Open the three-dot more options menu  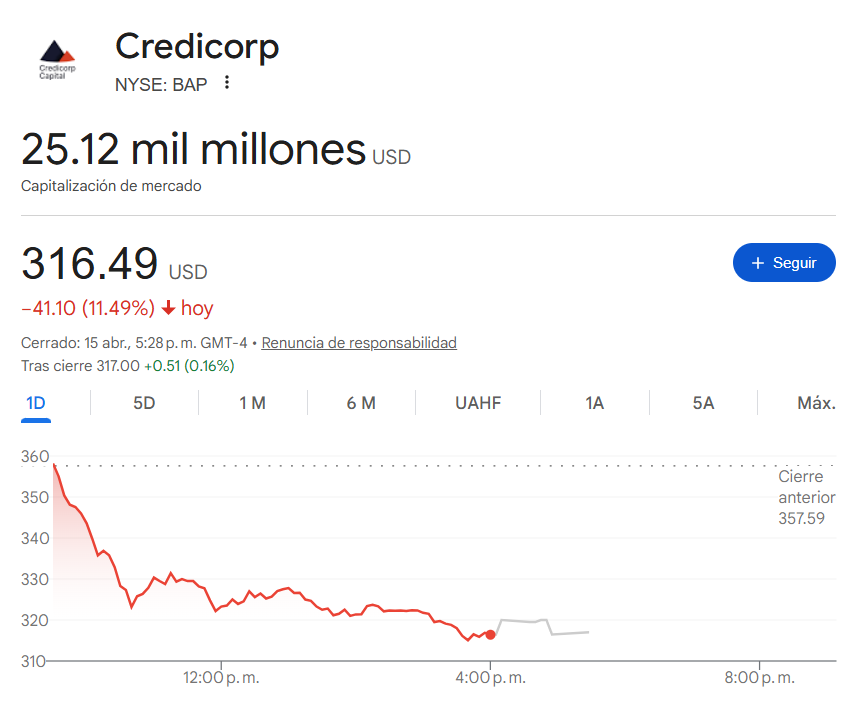pyautogui.click(x=227, y=83)
